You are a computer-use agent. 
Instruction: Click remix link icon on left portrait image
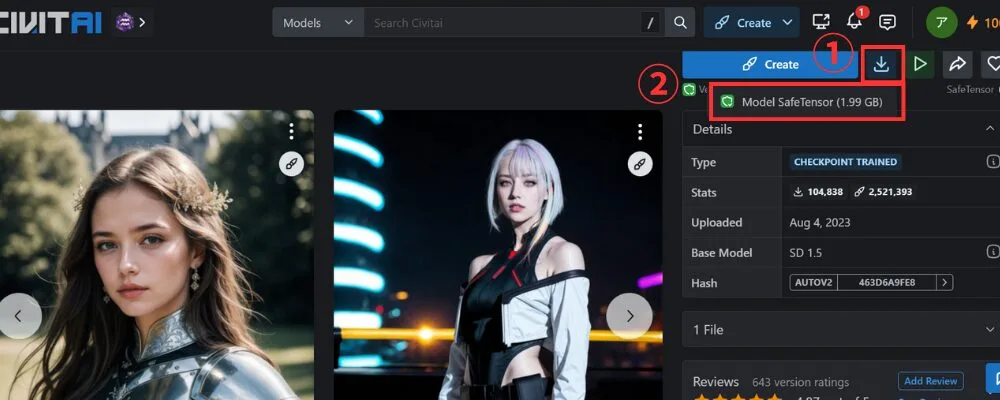coord(291,164)
